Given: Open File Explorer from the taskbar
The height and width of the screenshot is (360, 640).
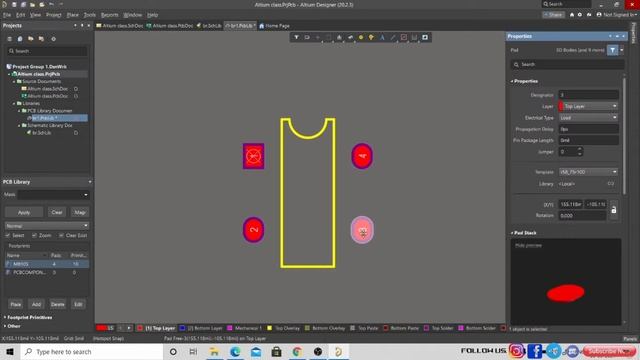Looking at the screenshot, I should pos(214,351).
